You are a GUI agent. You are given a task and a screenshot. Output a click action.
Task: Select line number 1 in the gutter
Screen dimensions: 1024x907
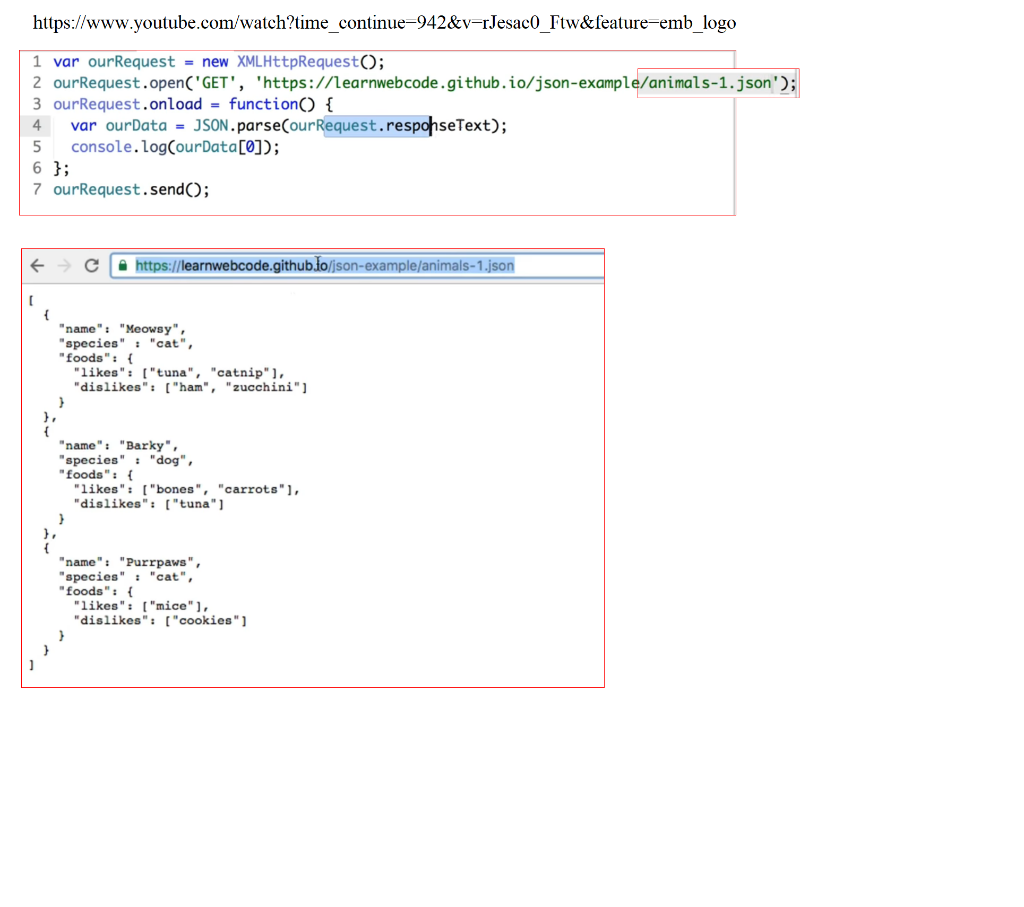click(37, 61)
